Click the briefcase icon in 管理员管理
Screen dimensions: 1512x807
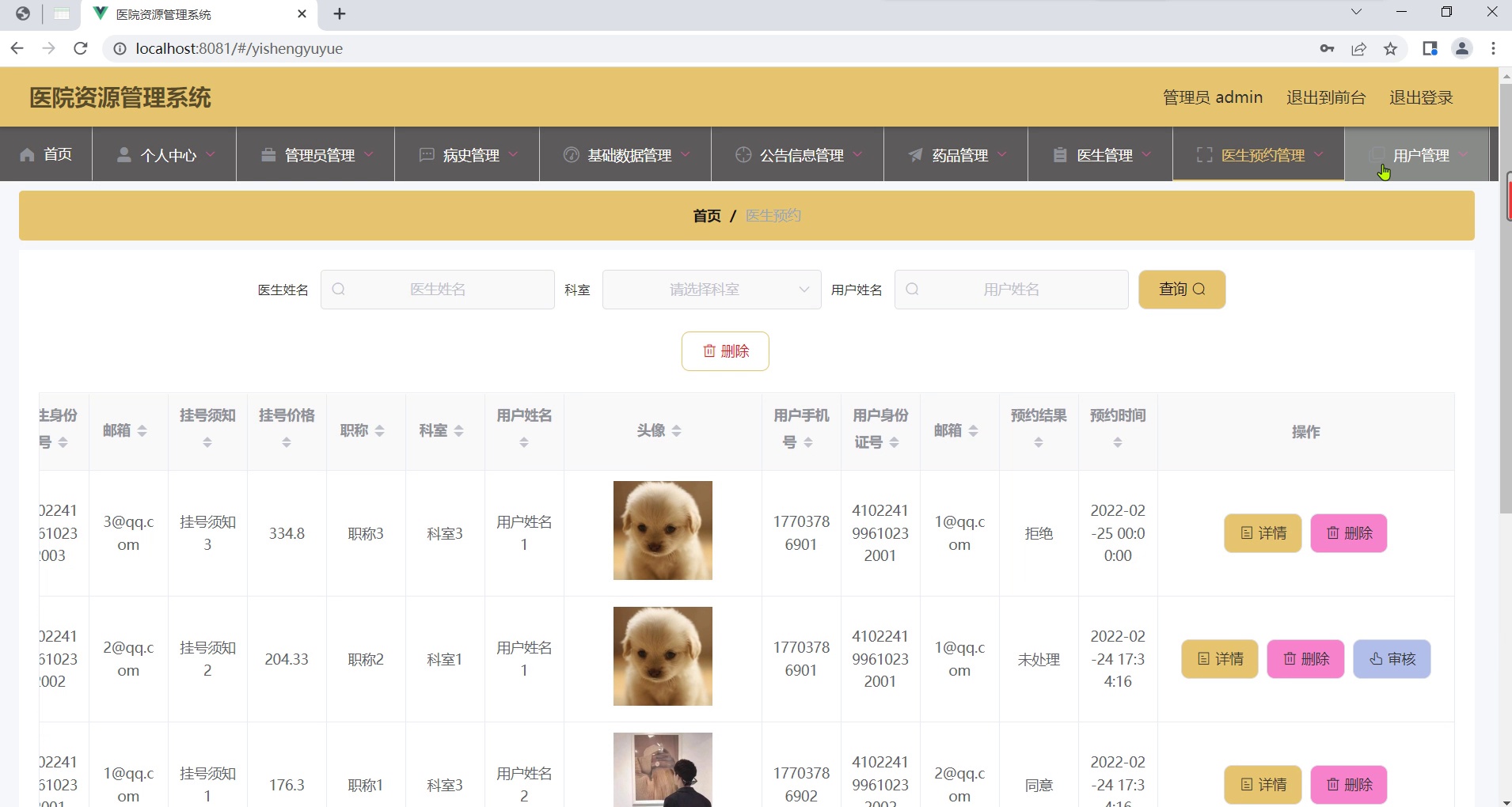pos(268,154)
